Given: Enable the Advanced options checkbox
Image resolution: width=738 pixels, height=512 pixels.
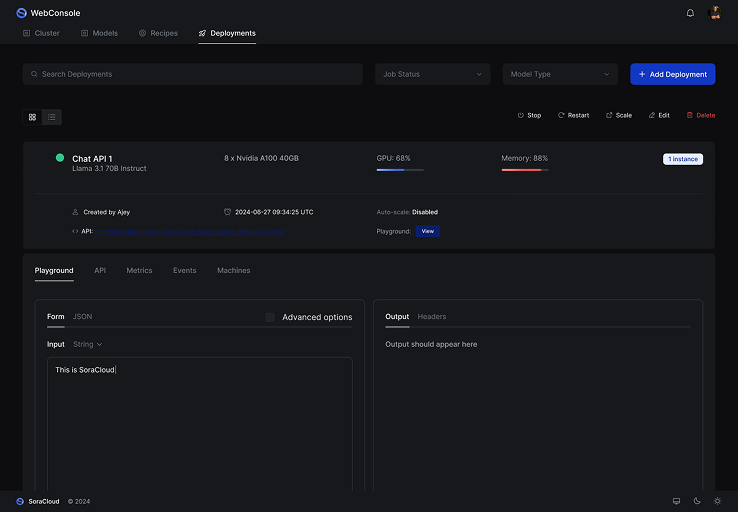Looking at the screenshot, I should click(x=270, y=317).
